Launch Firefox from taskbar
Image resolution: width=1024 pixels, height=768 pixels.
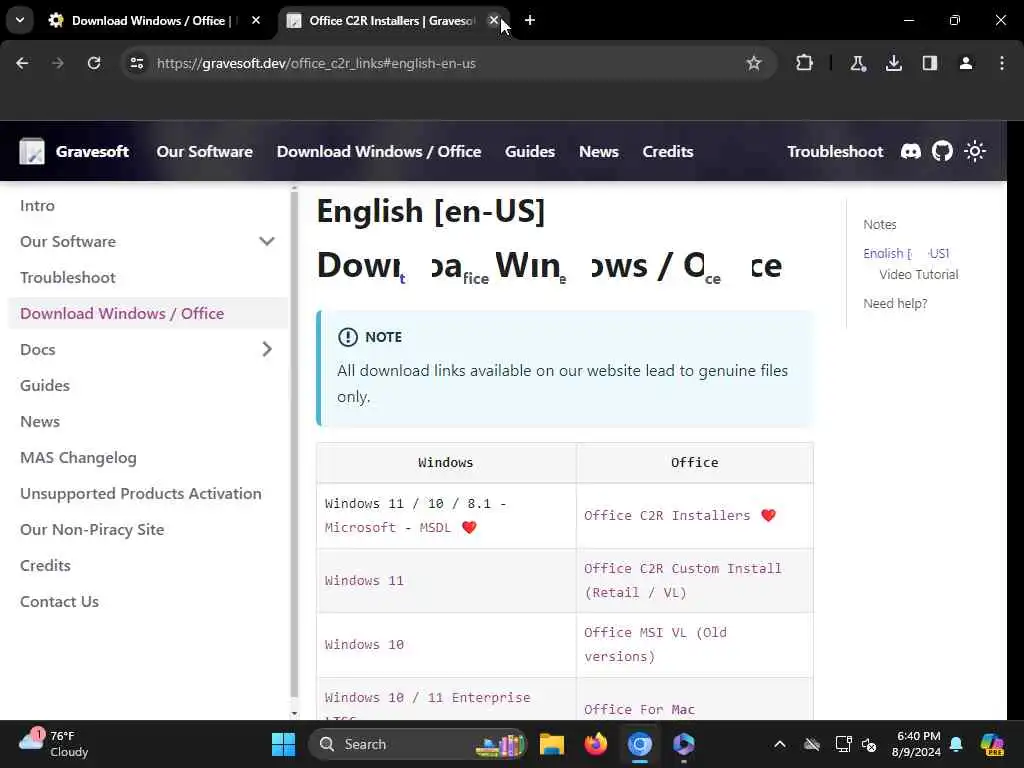(596, 744)
